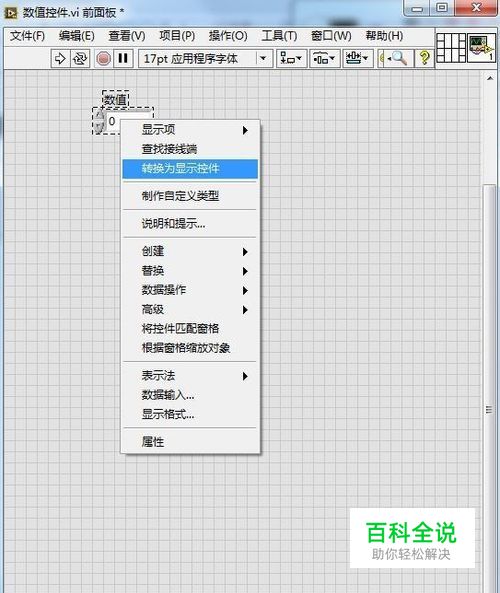The image size is (500, 593).
Task: Choose 查找接线端 from context menu
Action: [x=190, y=149]
